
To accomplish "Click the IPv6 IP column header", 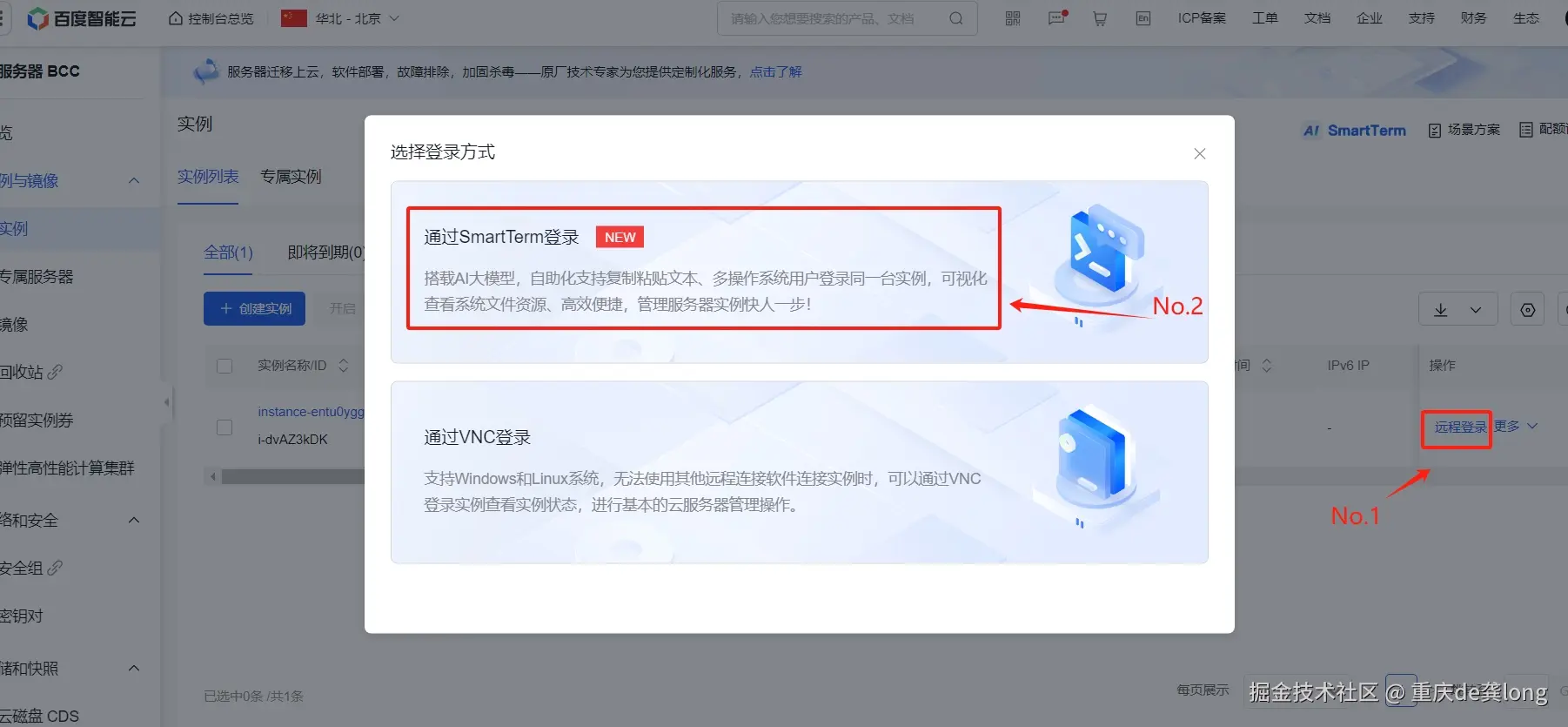I will 1348,366.
